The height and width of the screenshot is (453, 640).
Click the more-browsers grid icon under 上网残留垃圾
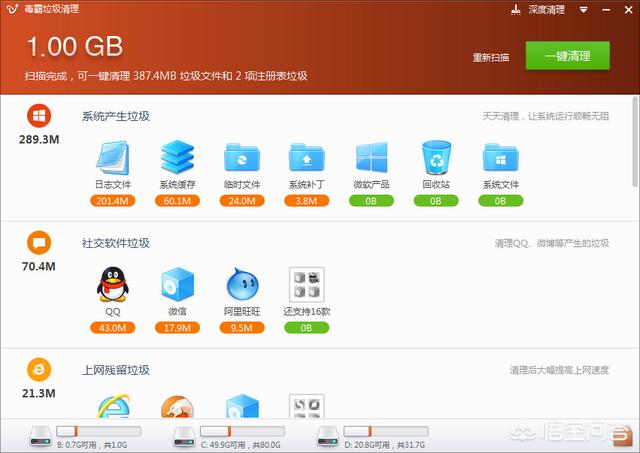(x=307, y=406)
